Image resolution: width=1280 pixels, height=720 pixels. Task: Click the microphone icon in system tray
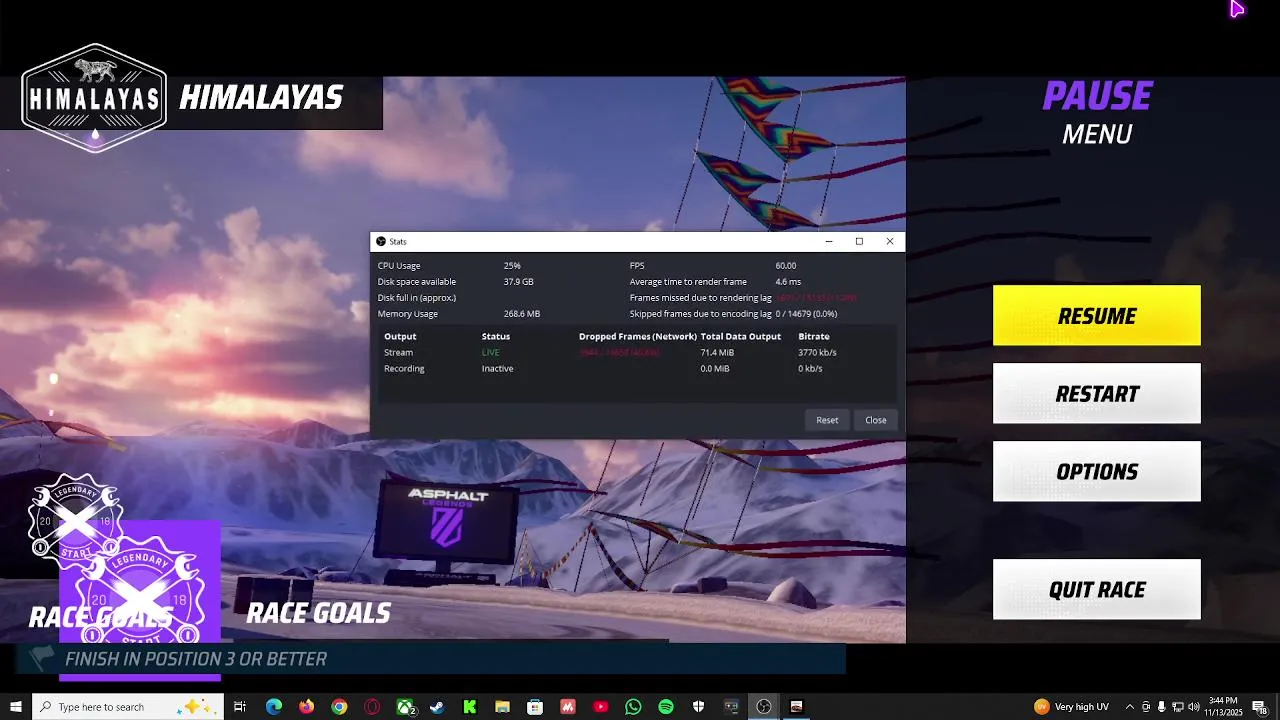point(1161,707)
